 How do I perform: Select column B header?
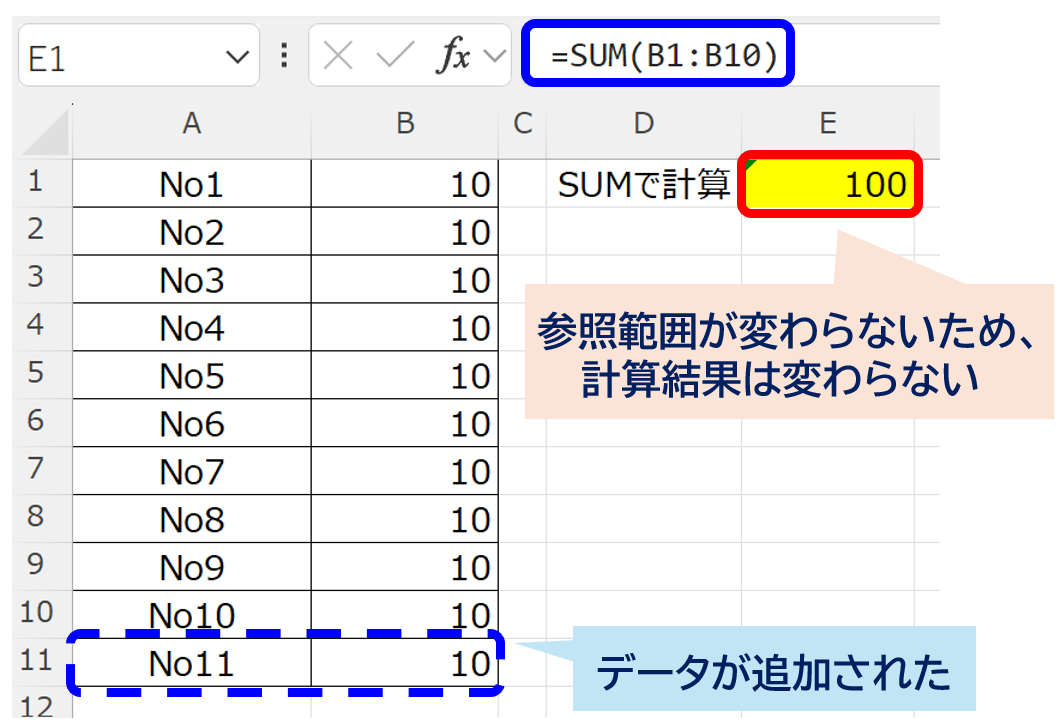point(405,123)
